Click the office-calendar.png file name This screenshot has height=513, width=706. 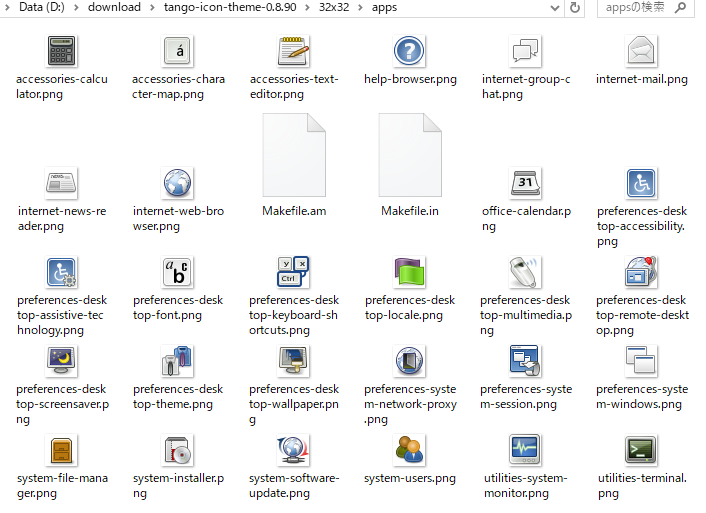(x=526, y=218)
